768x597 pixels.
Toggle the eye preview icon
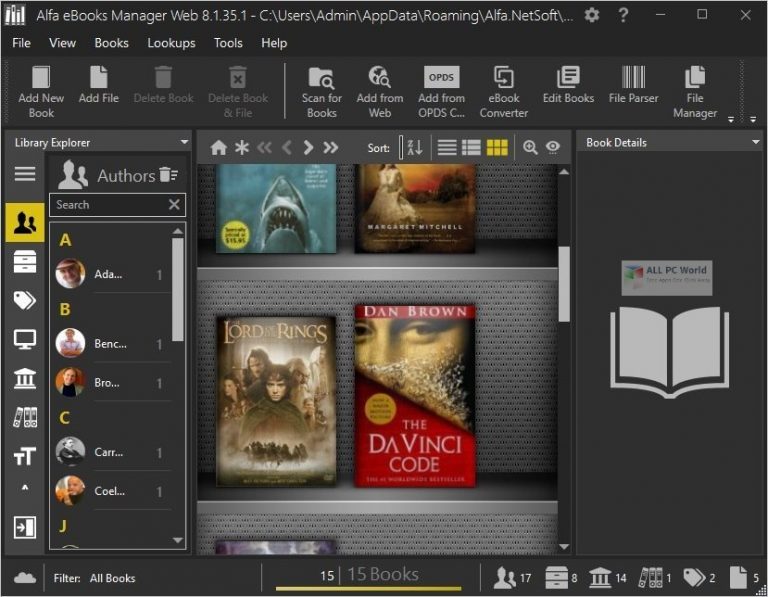[x=553, y=147]
